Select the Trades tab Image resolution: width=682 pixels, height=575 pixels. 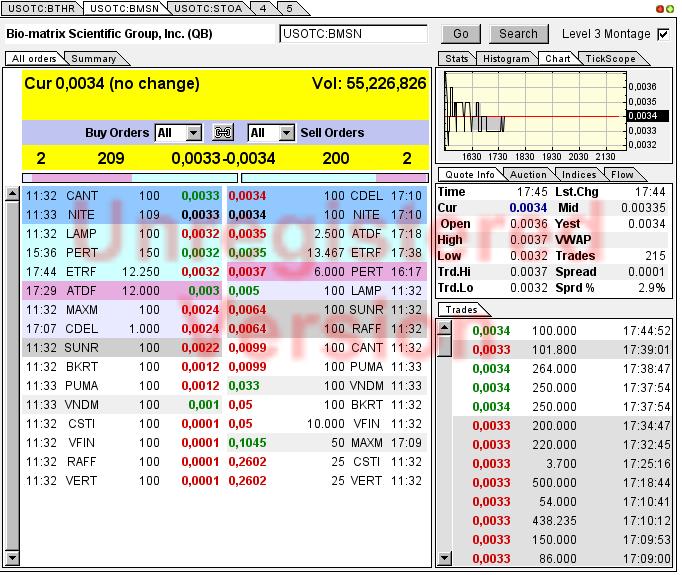point(461,310)
